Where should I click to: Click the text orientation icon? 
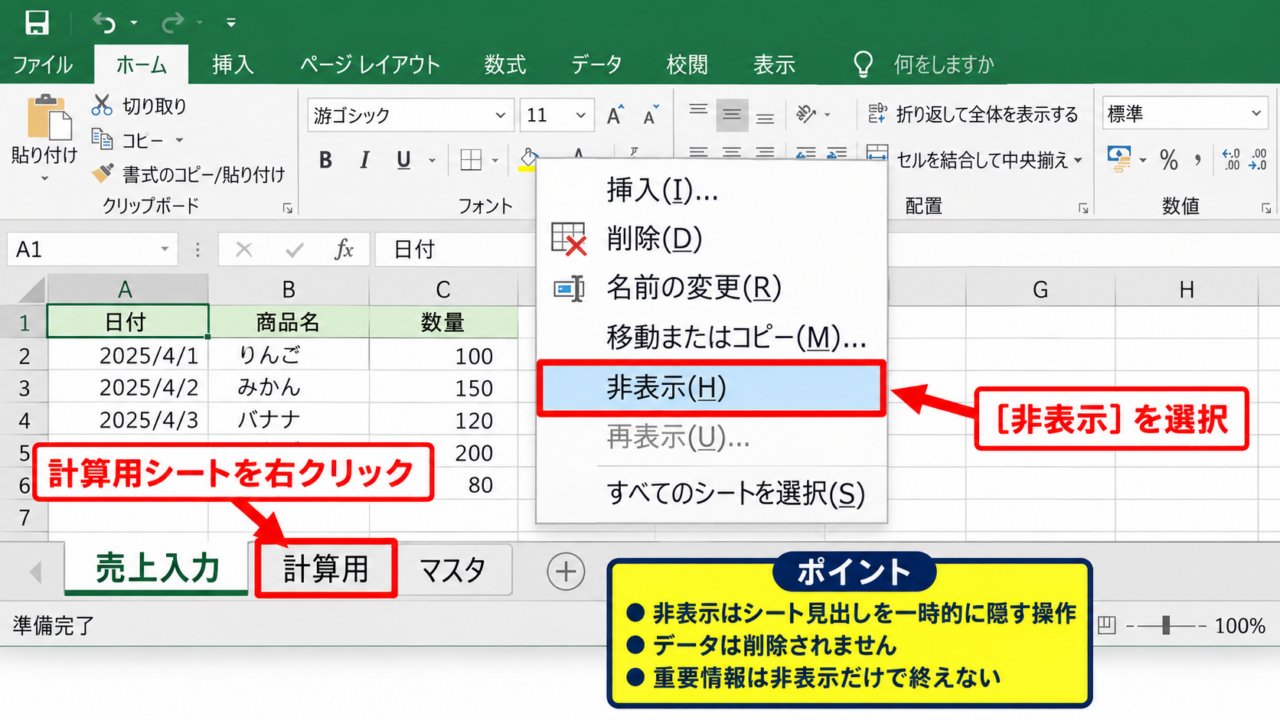[806, 115]
